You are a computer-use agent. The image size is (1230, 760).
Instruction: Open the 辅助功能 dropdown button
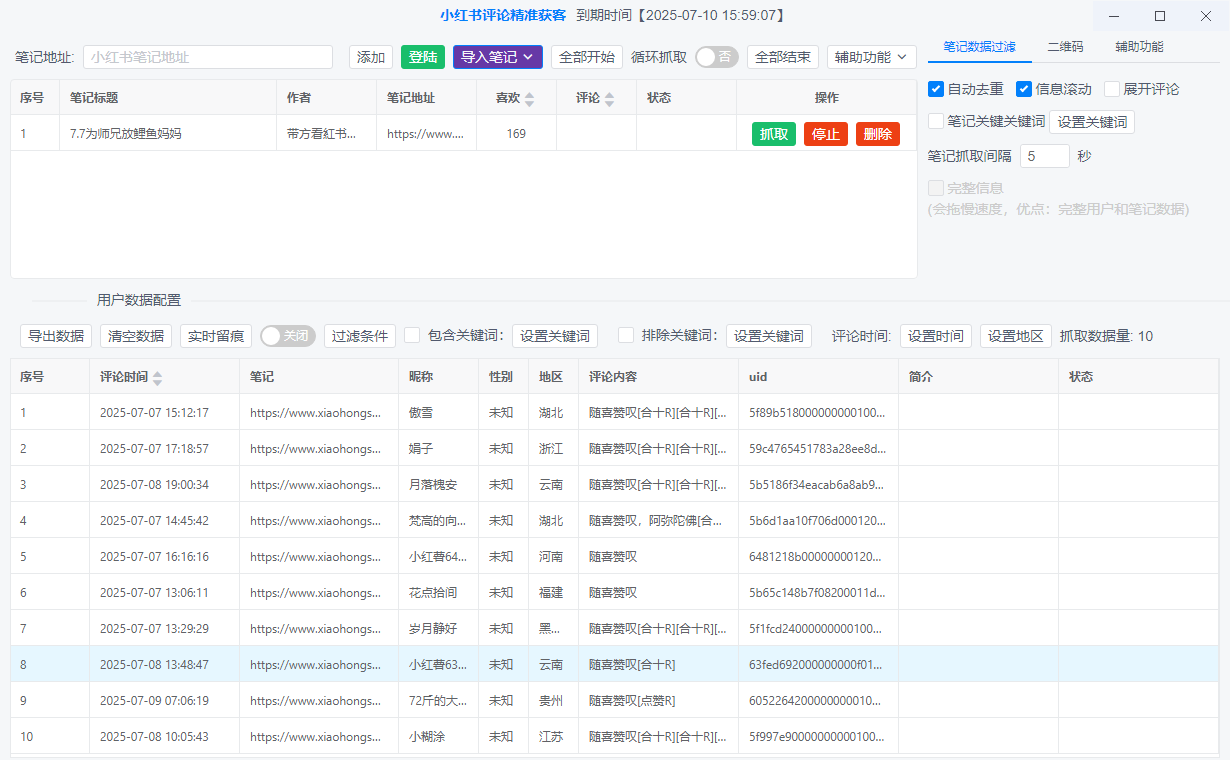pos(871,57)
